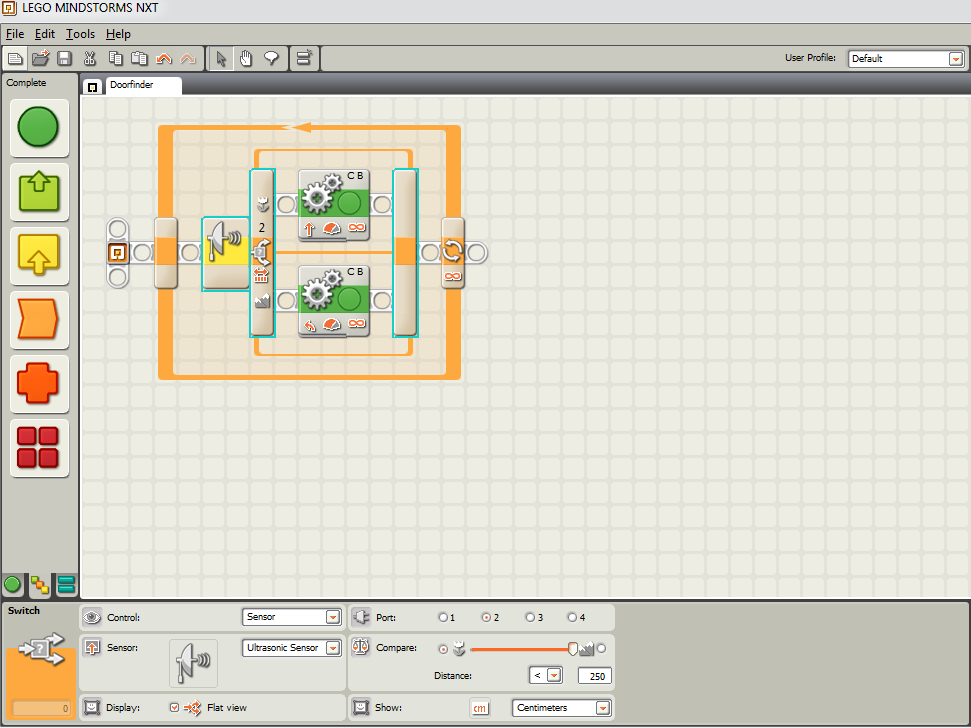
Task: Select Port 4 radio button
Action: (572, 617)
